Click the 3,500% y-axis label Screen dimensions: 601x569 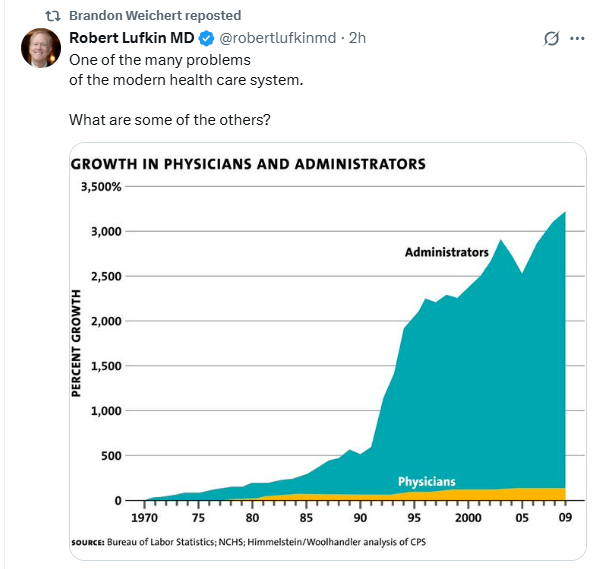pos(101,187)
